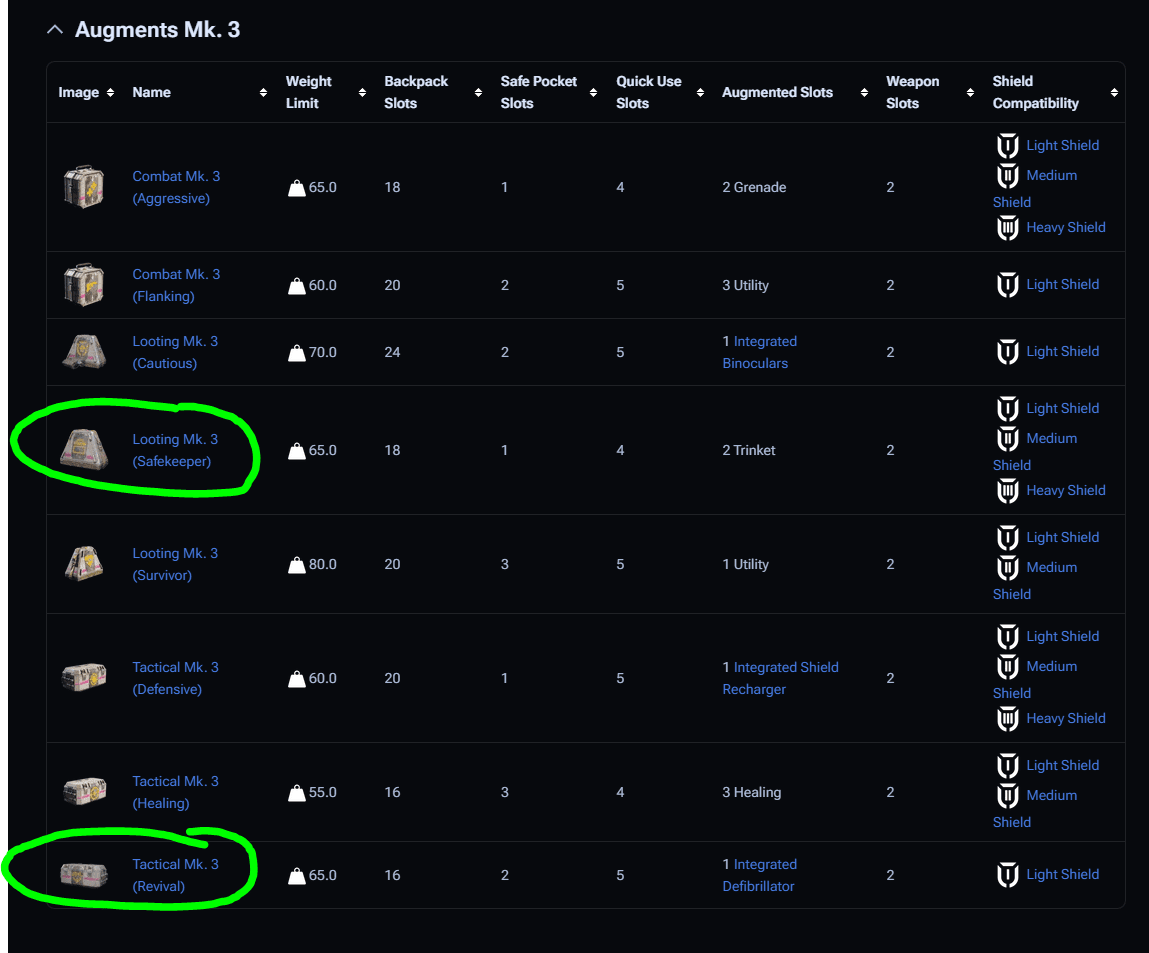Open Light Shield link in Revival row
The width and height of the screenshot is (1149, 953).
point(1062,875)
